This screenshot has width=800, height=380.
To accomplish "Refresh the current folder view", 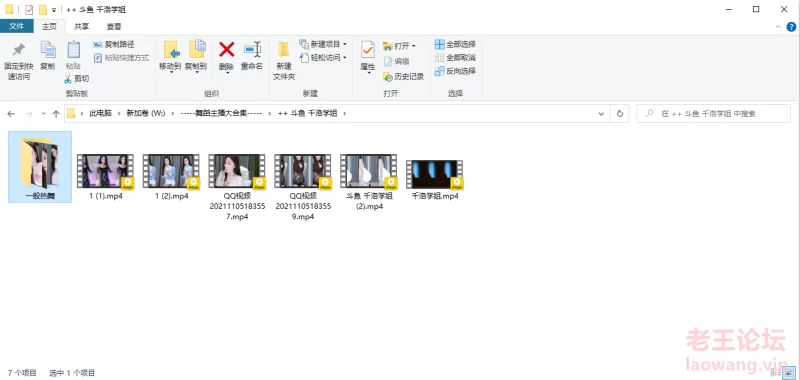I will pyautogui.click(x=620, y=114).
